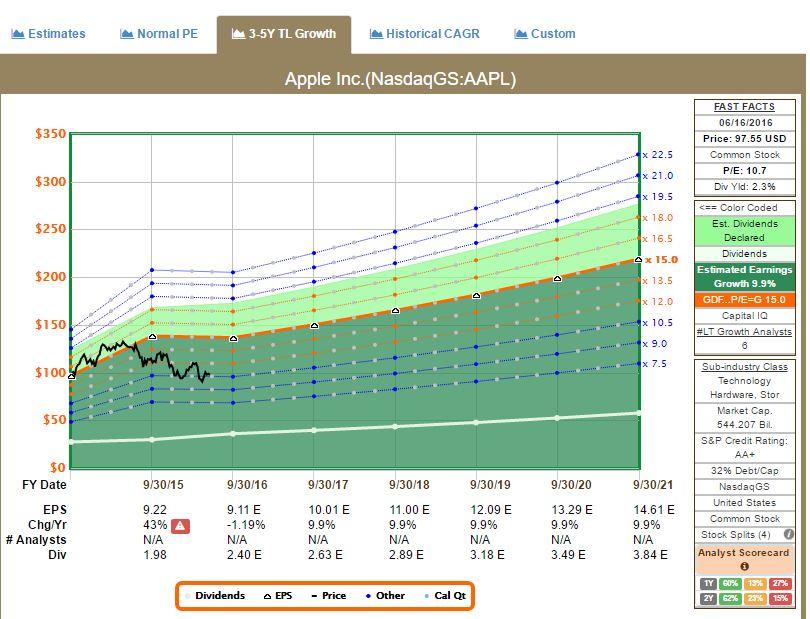The height and width of the screenshot is (619, 810).
Task: Click the white Dividends color-code cell
Action: pos(744,254)
